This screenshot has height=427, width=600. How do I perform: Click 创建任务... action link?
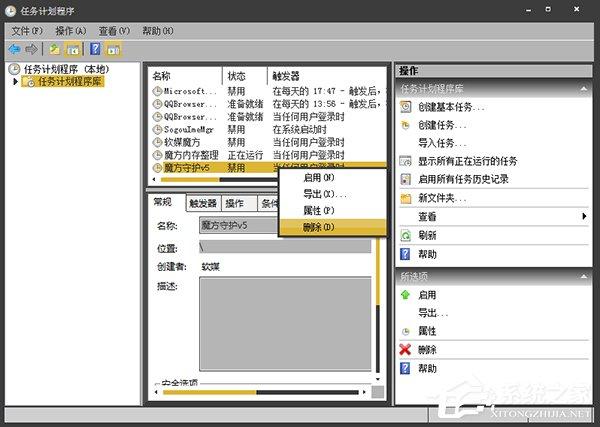(442, 125)
